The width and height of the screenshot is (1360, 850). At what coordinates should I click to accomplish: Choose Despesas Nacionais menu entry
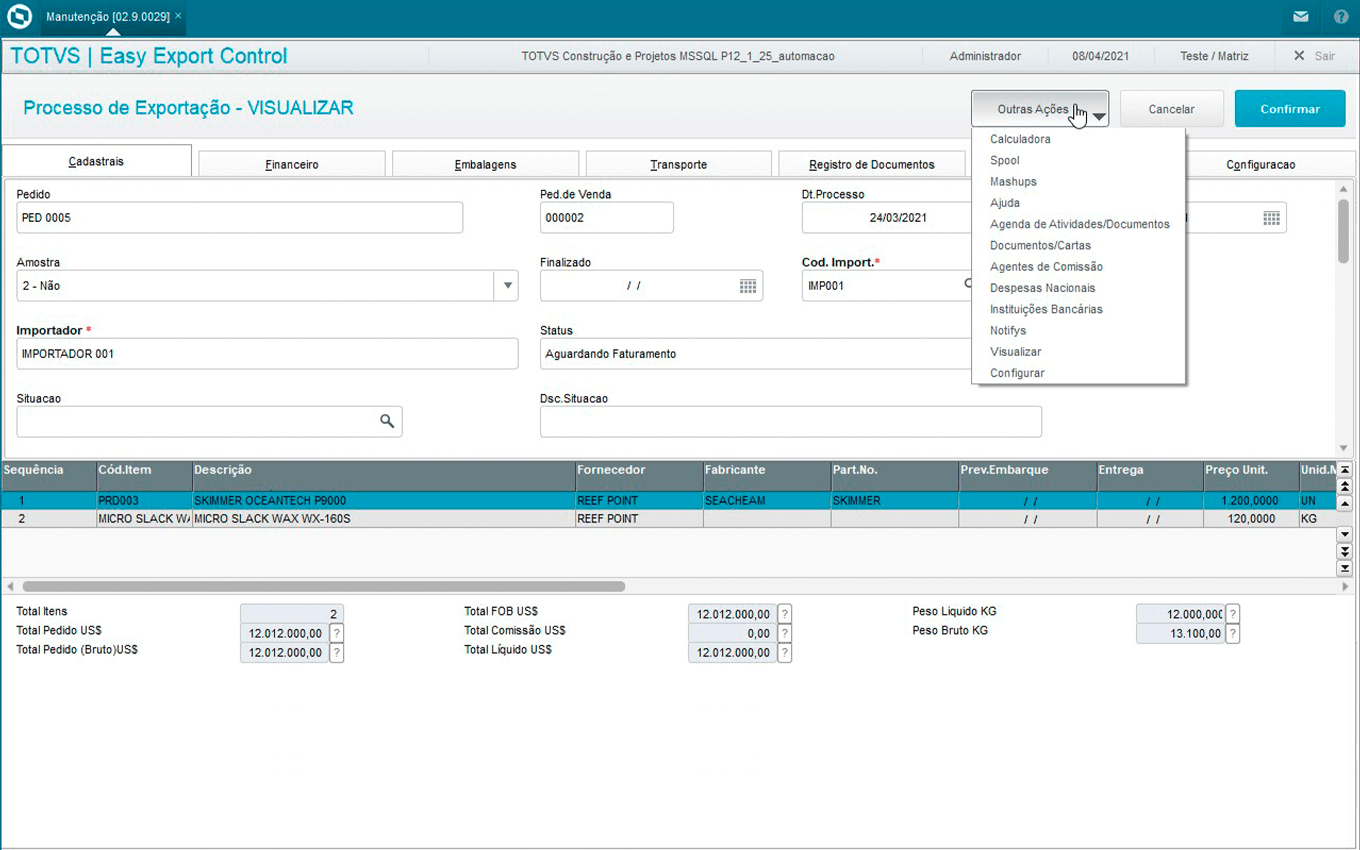[1042, 288]
